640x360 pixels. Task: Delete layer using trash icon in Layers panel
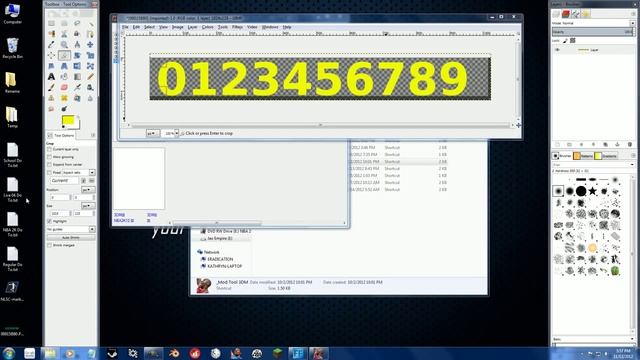(x=629, y=144)
